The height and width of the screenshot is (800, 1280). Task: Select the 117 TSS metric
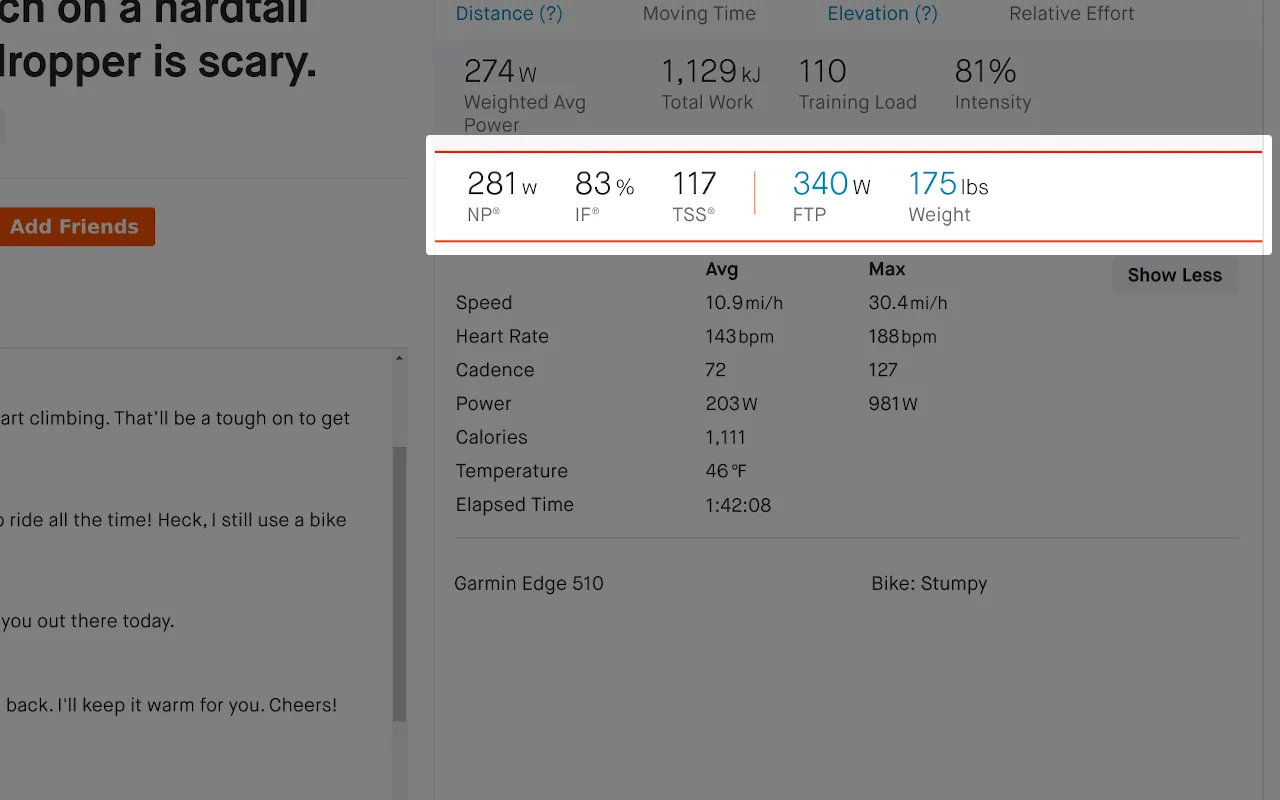pos(694,184)
